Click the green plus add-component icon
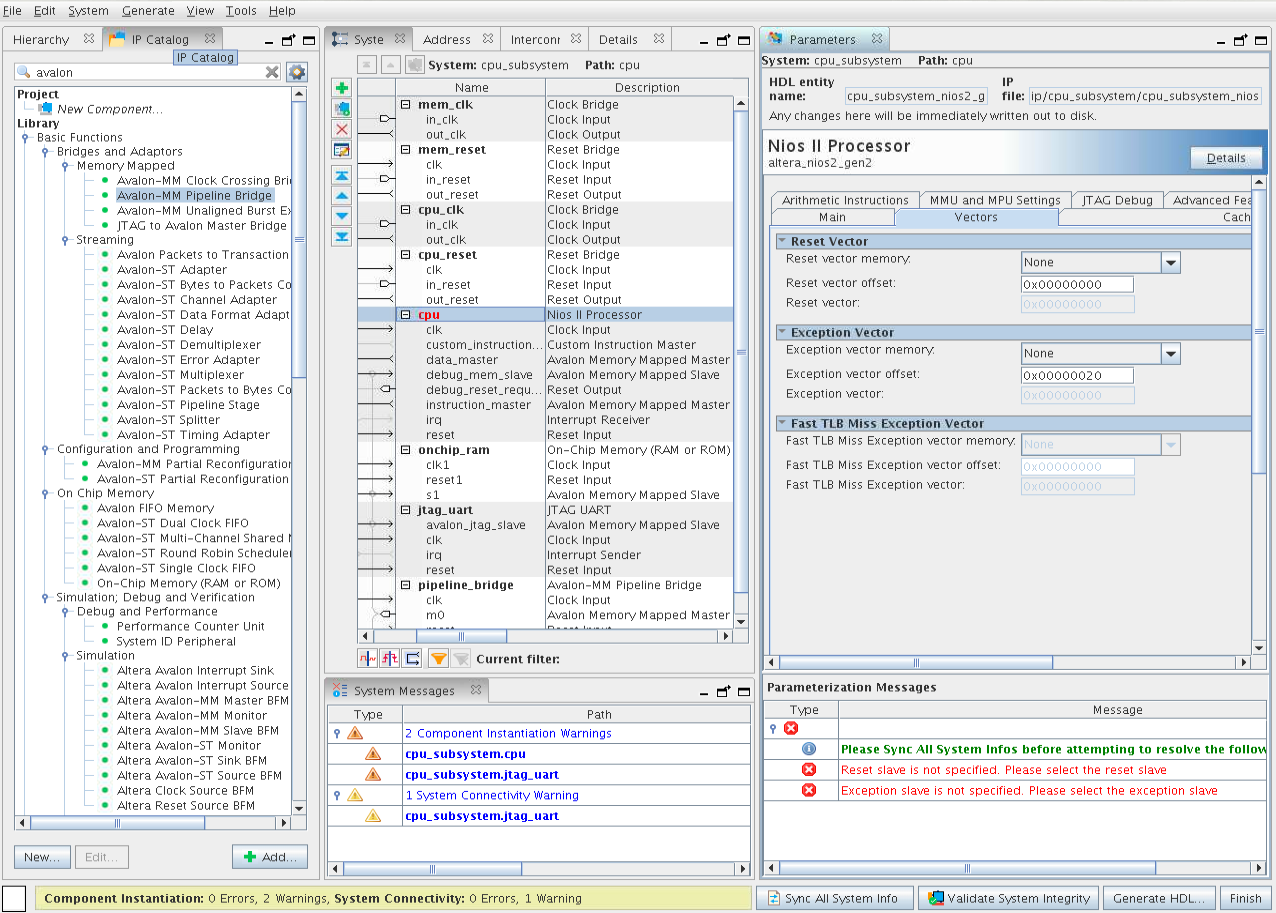 coord(342,88)
